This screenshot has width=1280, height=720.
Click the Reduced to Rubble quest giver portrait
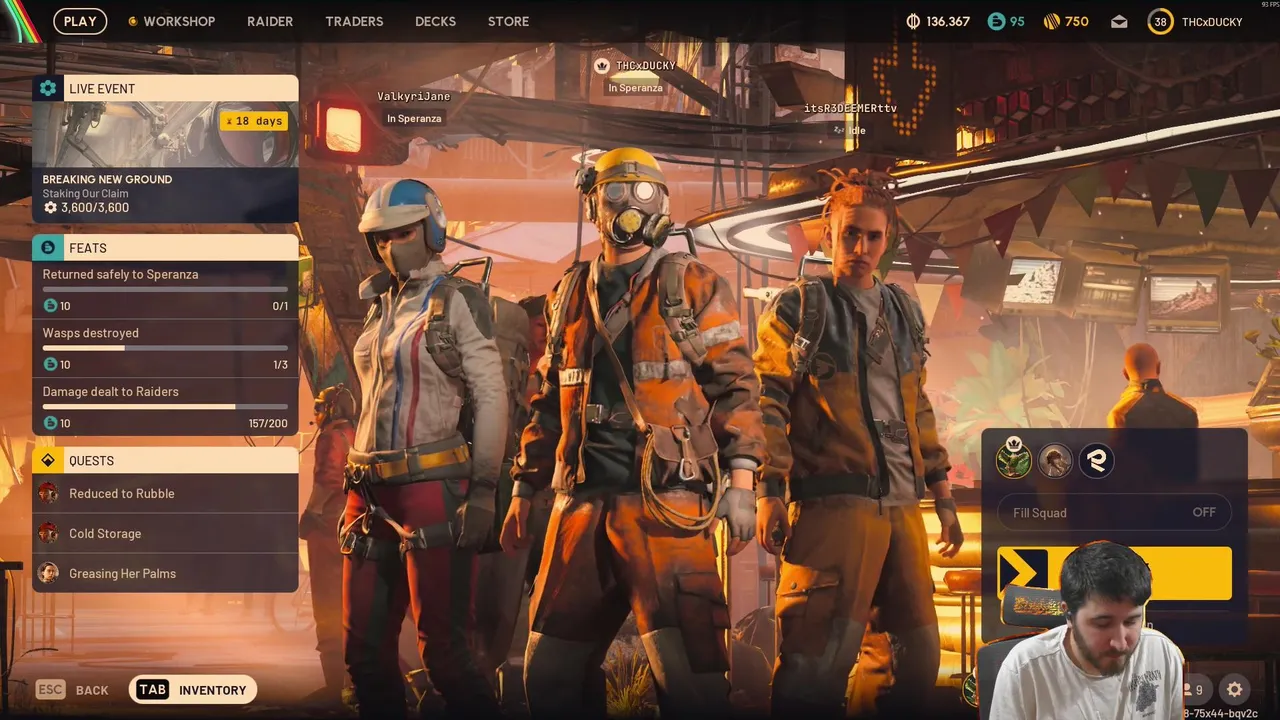[x=48, y=493]
